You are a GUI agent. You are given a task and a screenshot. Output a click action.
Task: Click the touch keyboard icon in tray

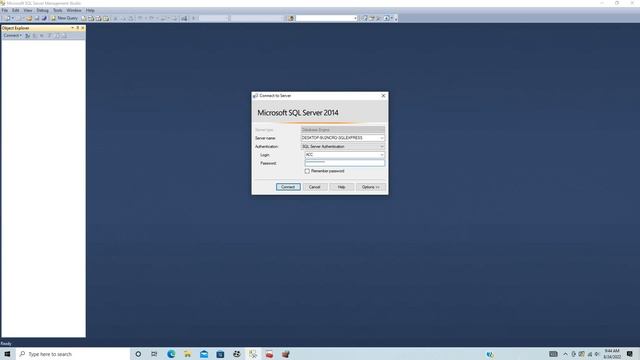[x=553, y=354]
